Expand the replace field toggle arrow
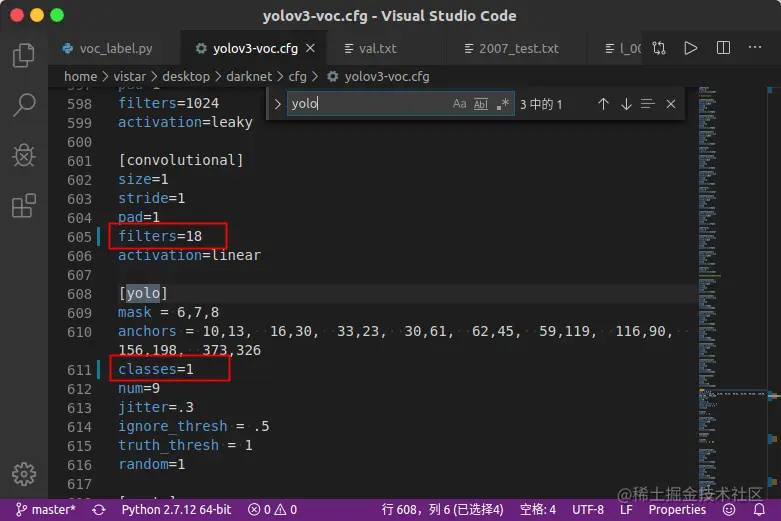Image resolution: width=781 pixels, height=521 pixels. point(277,104)
